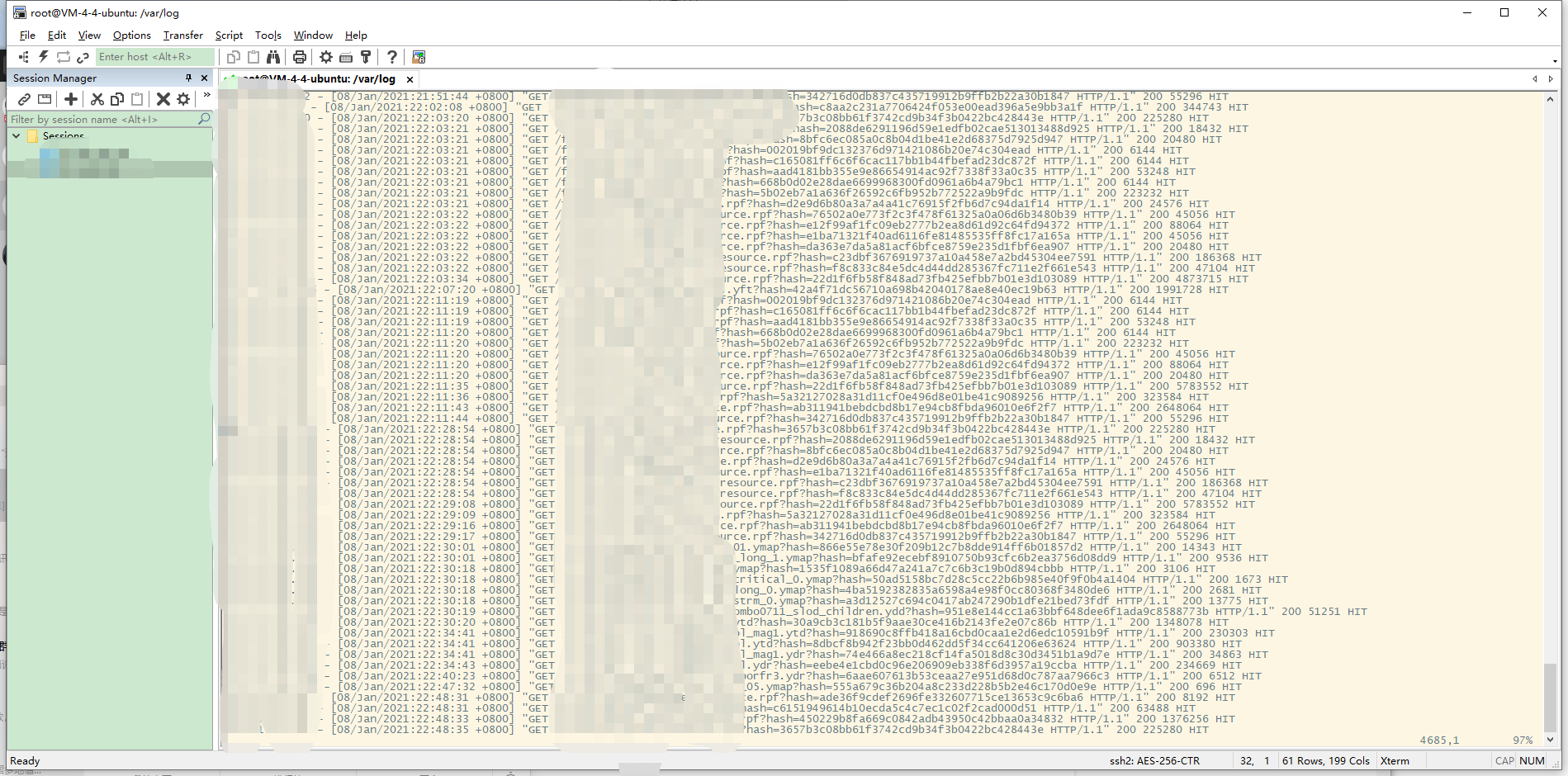Click the Reconnect arrows icon
Image resolution: width=1568 pixels, height=776 pixels.
pyautogui.click(x=63, y=57)
